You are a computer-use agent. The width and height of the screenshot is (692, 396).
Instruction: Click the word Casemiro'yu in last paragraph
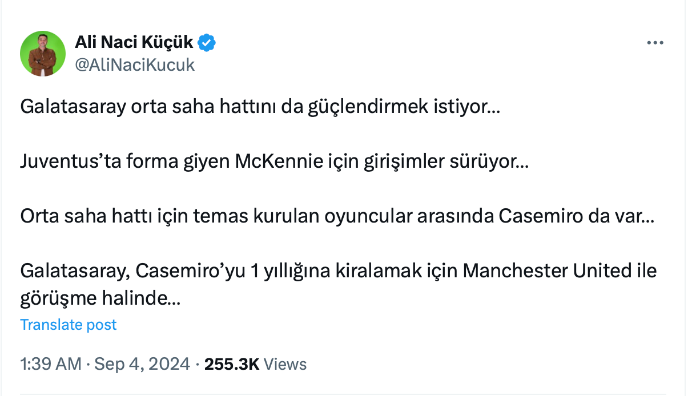(190, 271)
